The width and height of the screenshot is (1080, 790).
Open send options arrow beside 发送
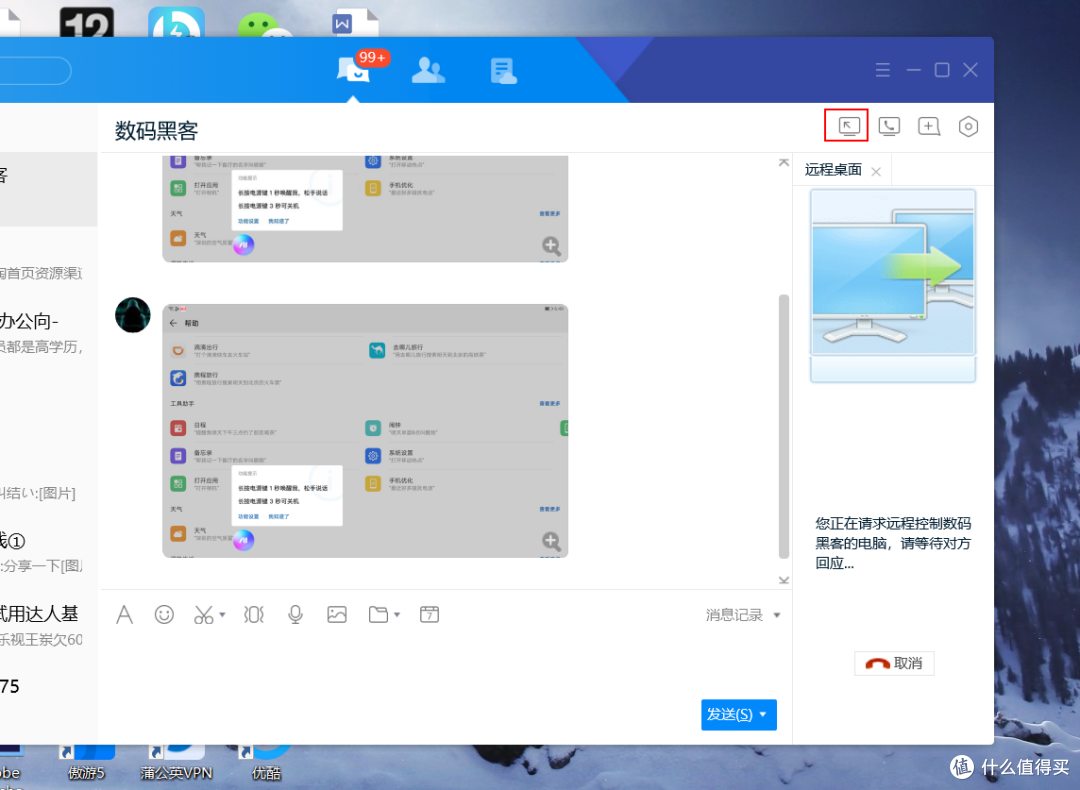(763, 714)
